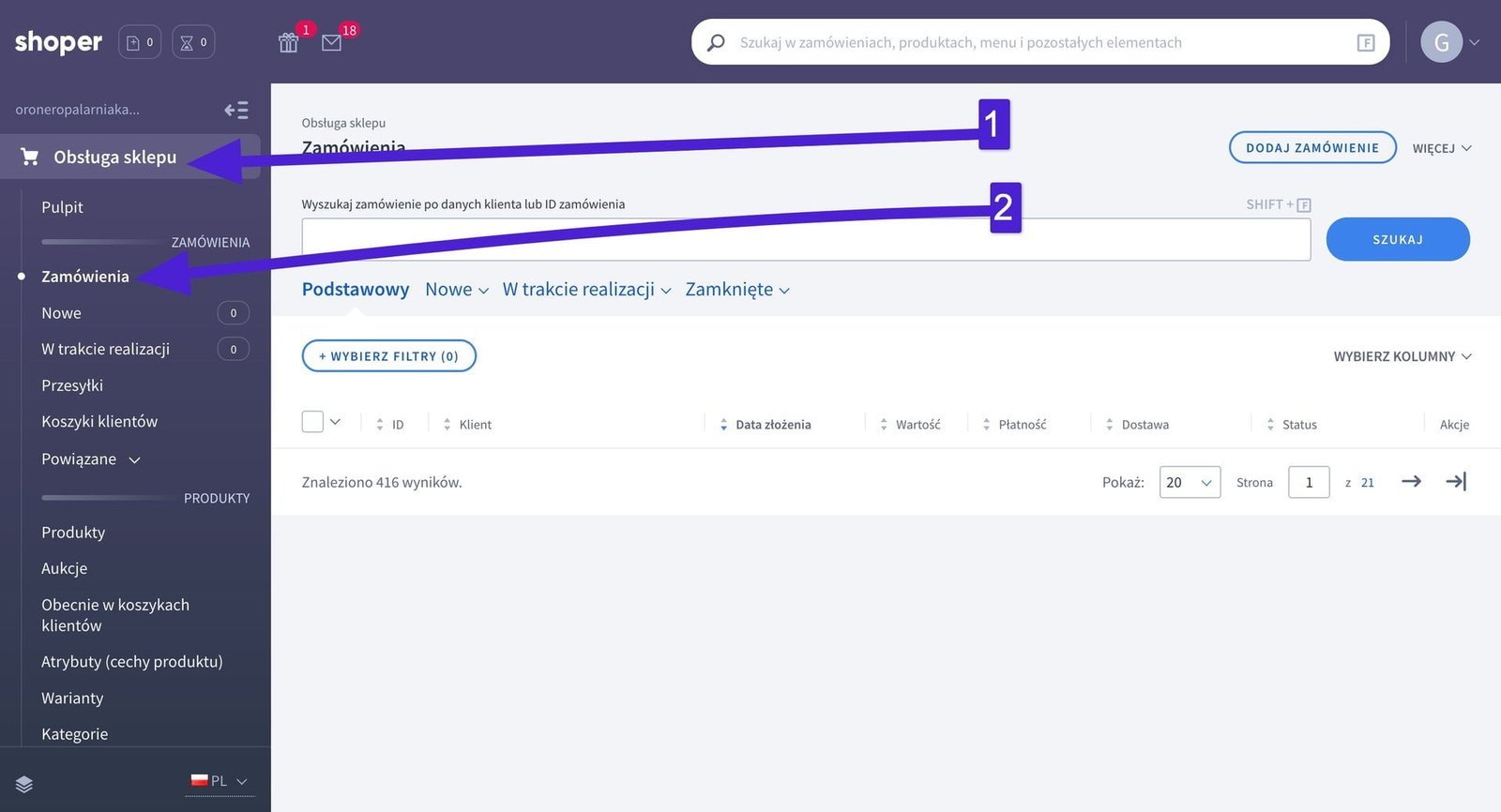Click the layers icon at sidebar bottom
1501x812 pixels.
[x=24, y=784]
